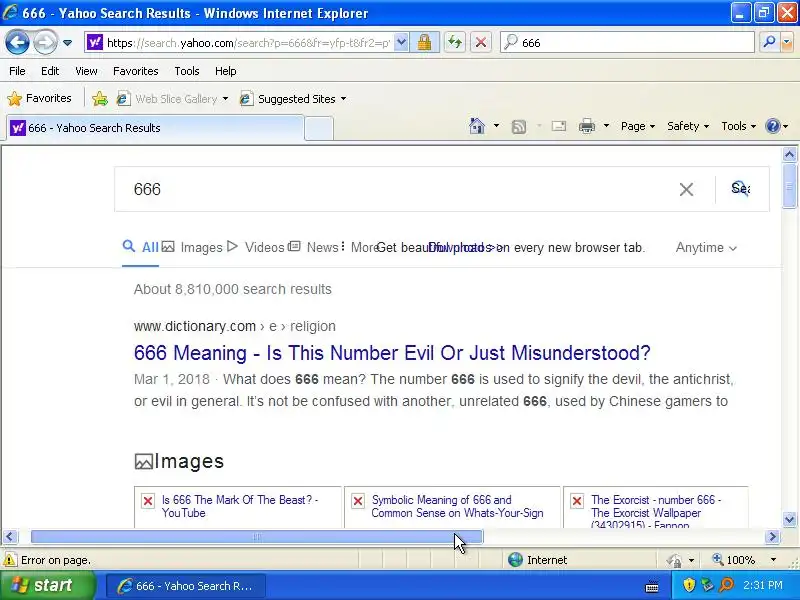Open the Safety command menu
Image resolution: width=800 pixels, height=600 pixels.
pyautogui.click(x=688, y=126)
